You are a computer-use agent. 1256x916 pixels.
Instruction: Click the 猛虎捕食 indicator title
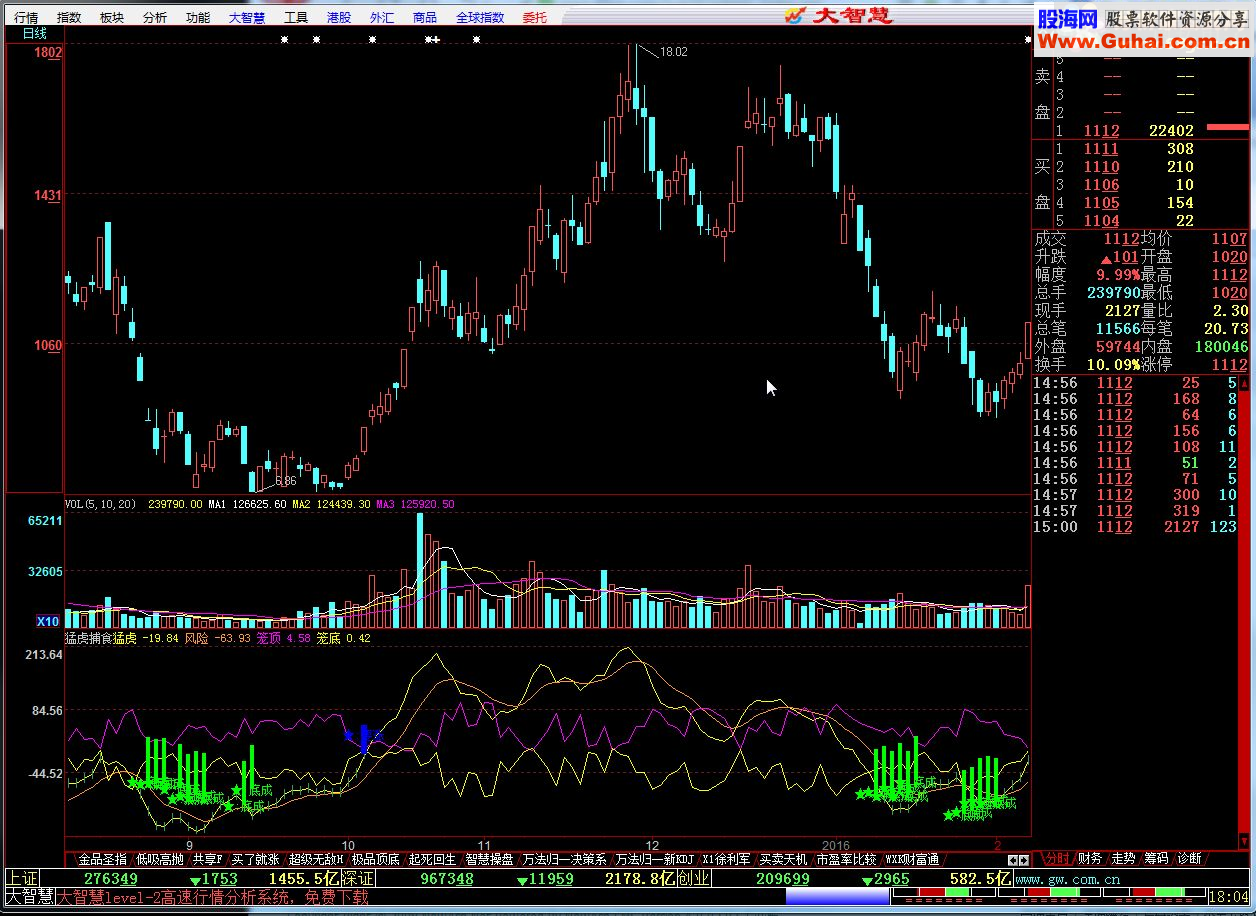coord(88,638)
